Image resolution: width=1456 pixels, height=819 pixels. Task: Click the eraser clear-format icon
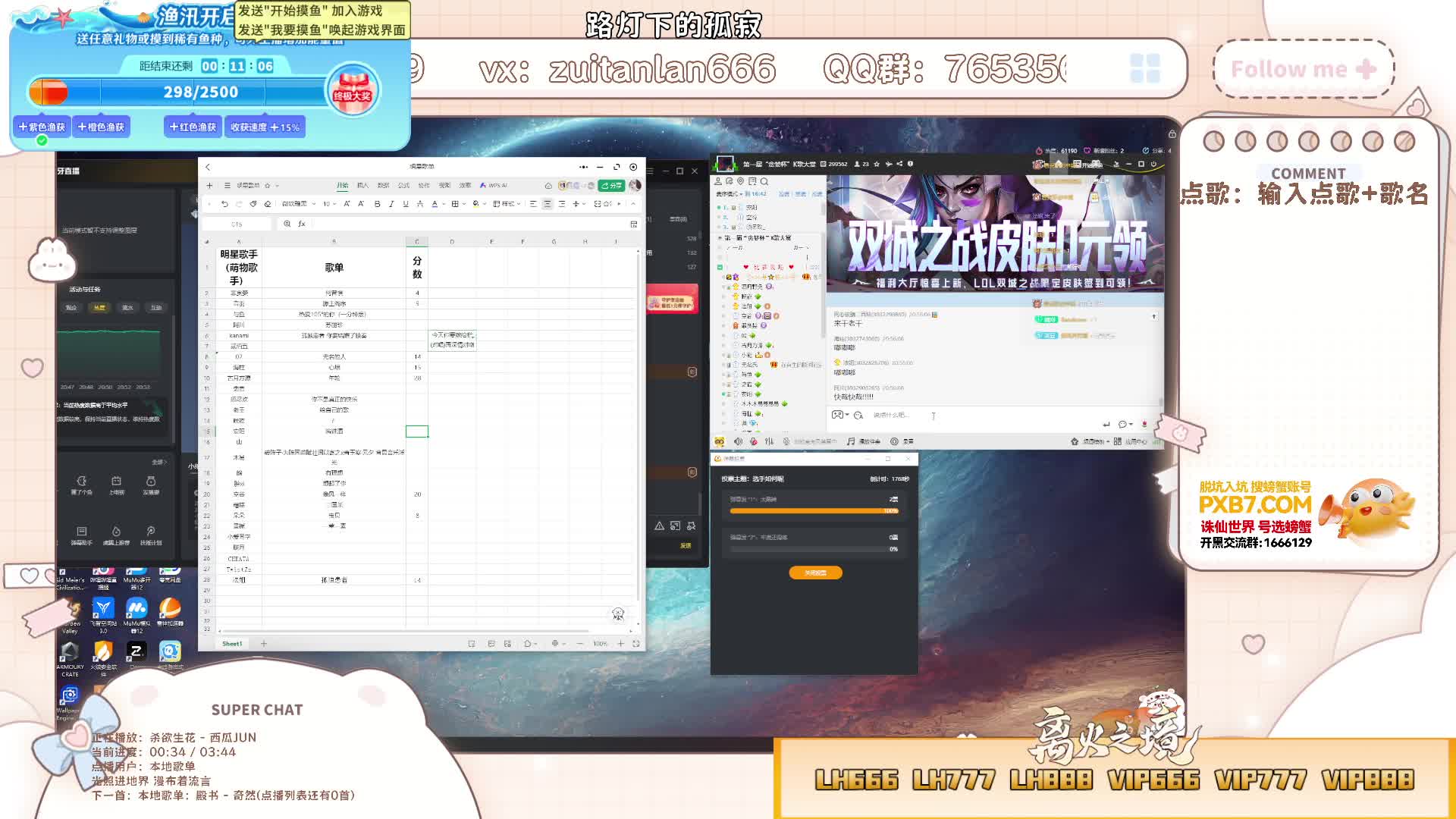click(x=267, y=204)
